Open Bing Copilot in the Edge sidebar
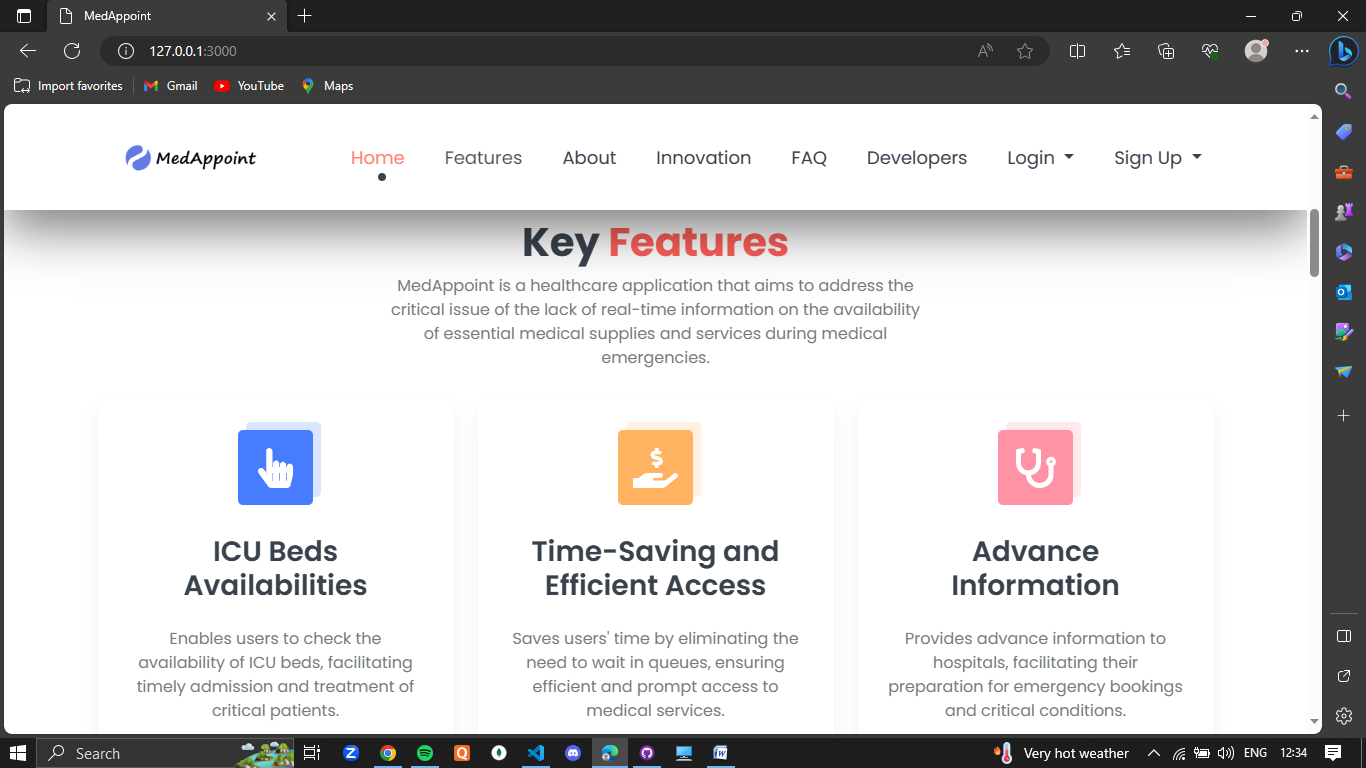 click(x=1343, y=51)
